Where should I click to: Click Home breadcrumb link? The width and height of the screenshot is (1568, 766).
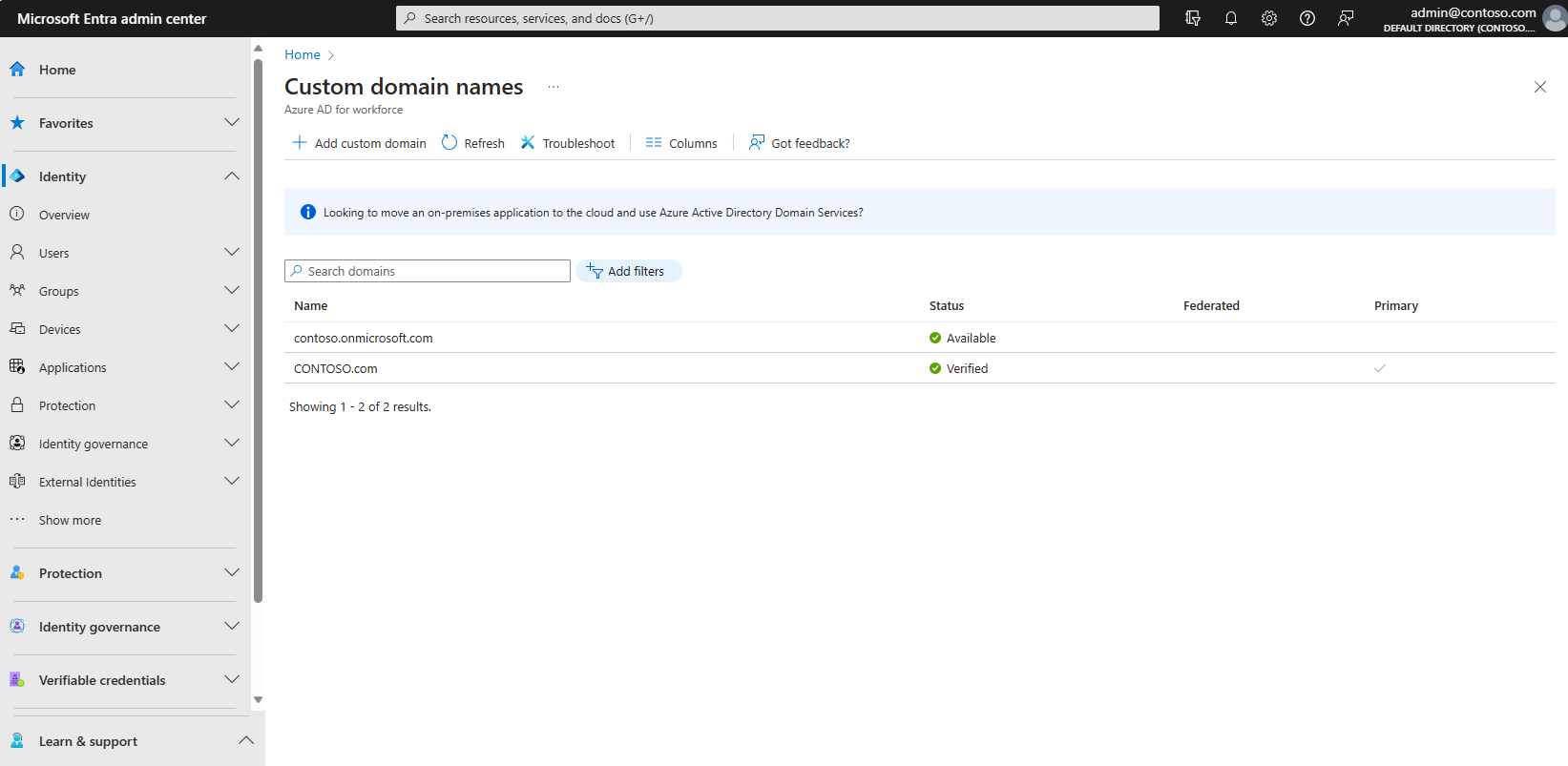(x=303, y=54)
